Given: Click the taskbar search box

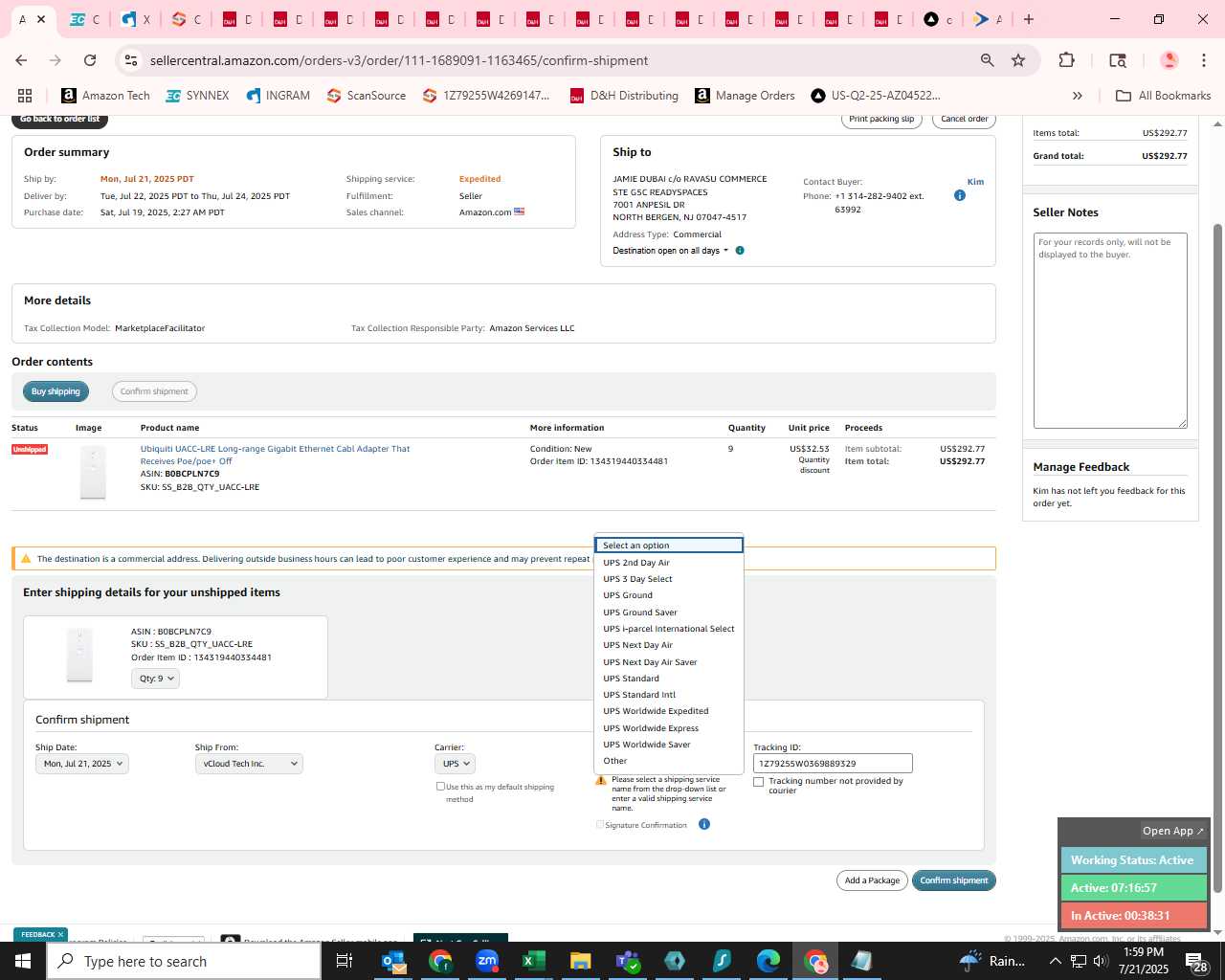Looking at the screenshot, I should [184, 961].
